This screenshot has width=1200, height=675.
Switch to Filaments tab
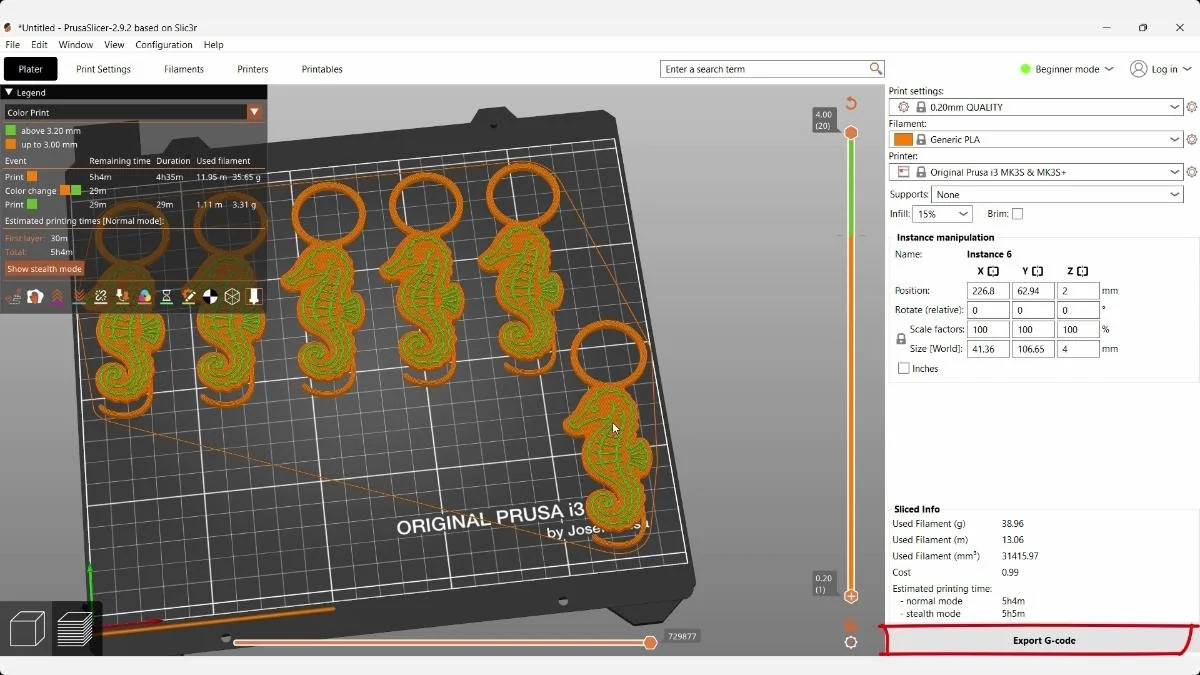click(184, 69)
